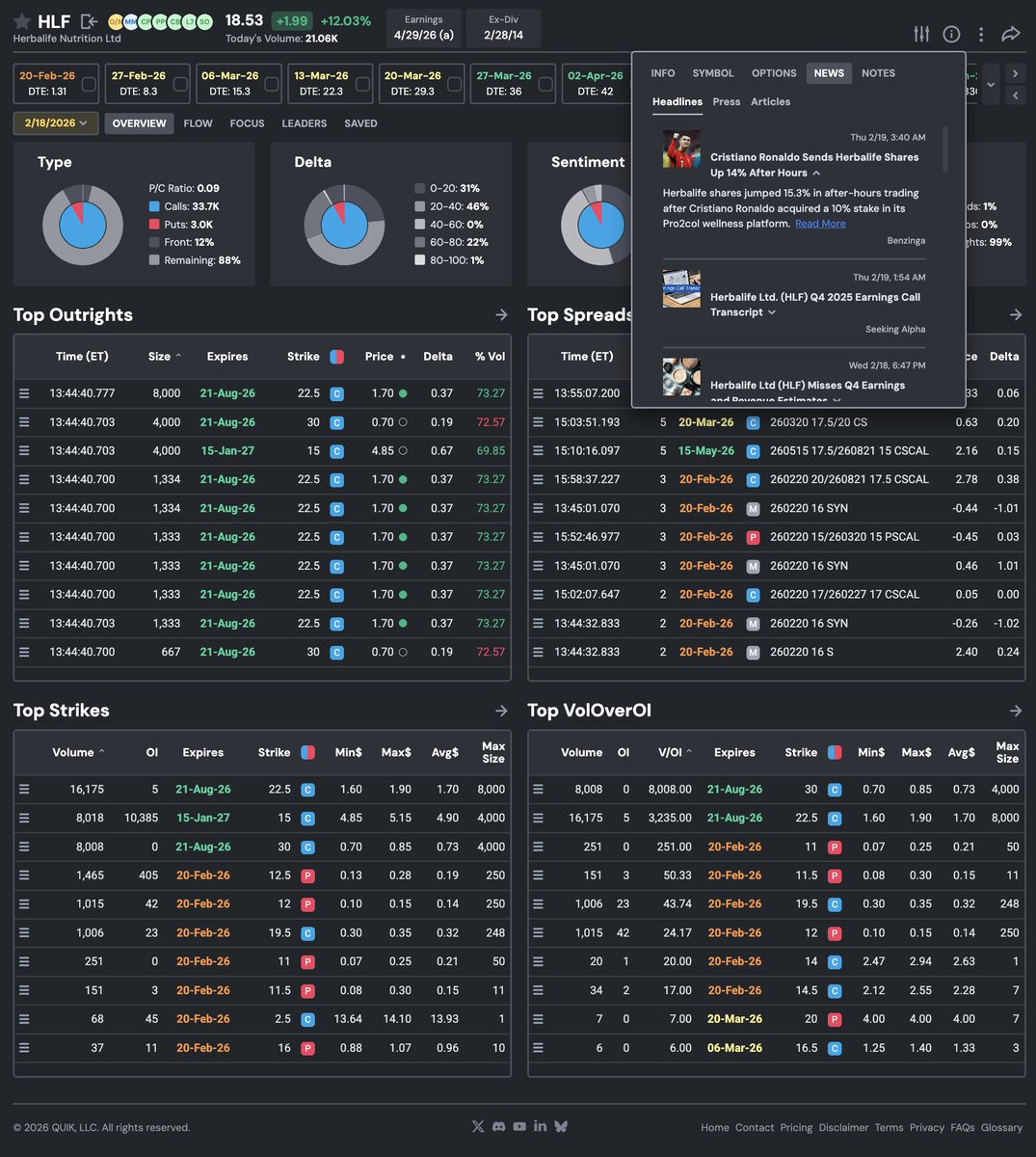1036x1157 pixels.
Task: Click the blue Calls legend swatch
Action: [x=154, y=206]
